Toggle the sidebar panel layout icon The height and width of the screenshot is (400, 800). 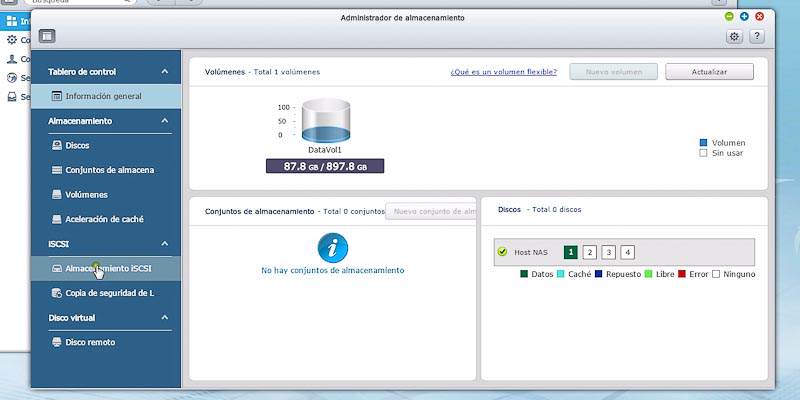tap(47, 36)
